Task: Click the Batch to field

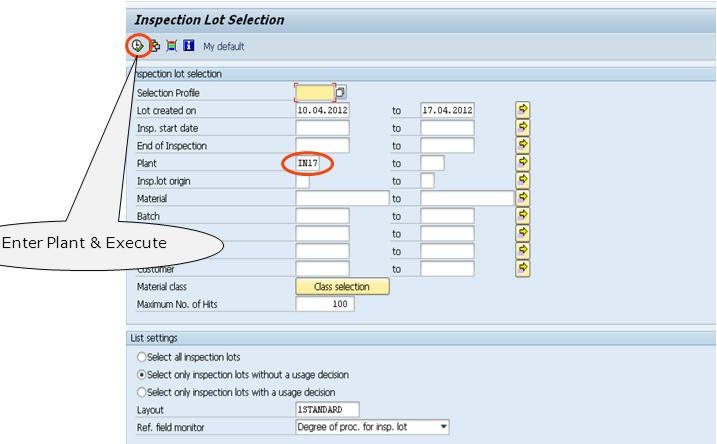Action: click(x=447, y=216)
